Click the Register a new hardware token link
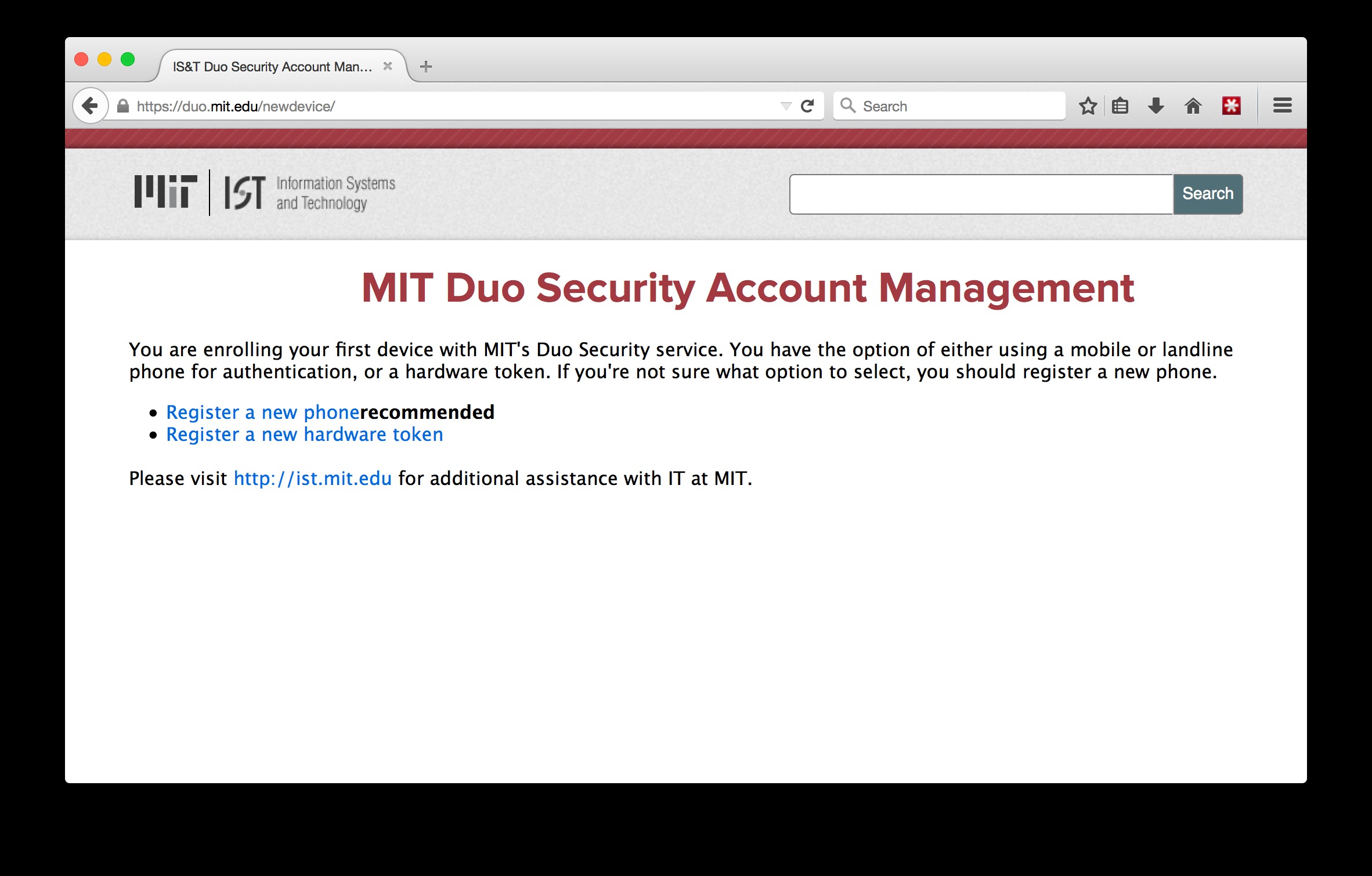Screen dimensions: 1372x876 [x=305, y=434]
